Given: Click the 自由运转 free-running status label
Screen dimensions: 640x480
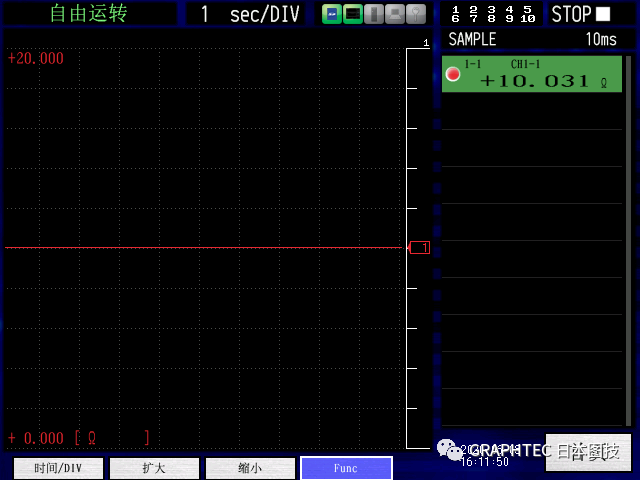Looking at the screenshot, I should click(x=89, y=14).
